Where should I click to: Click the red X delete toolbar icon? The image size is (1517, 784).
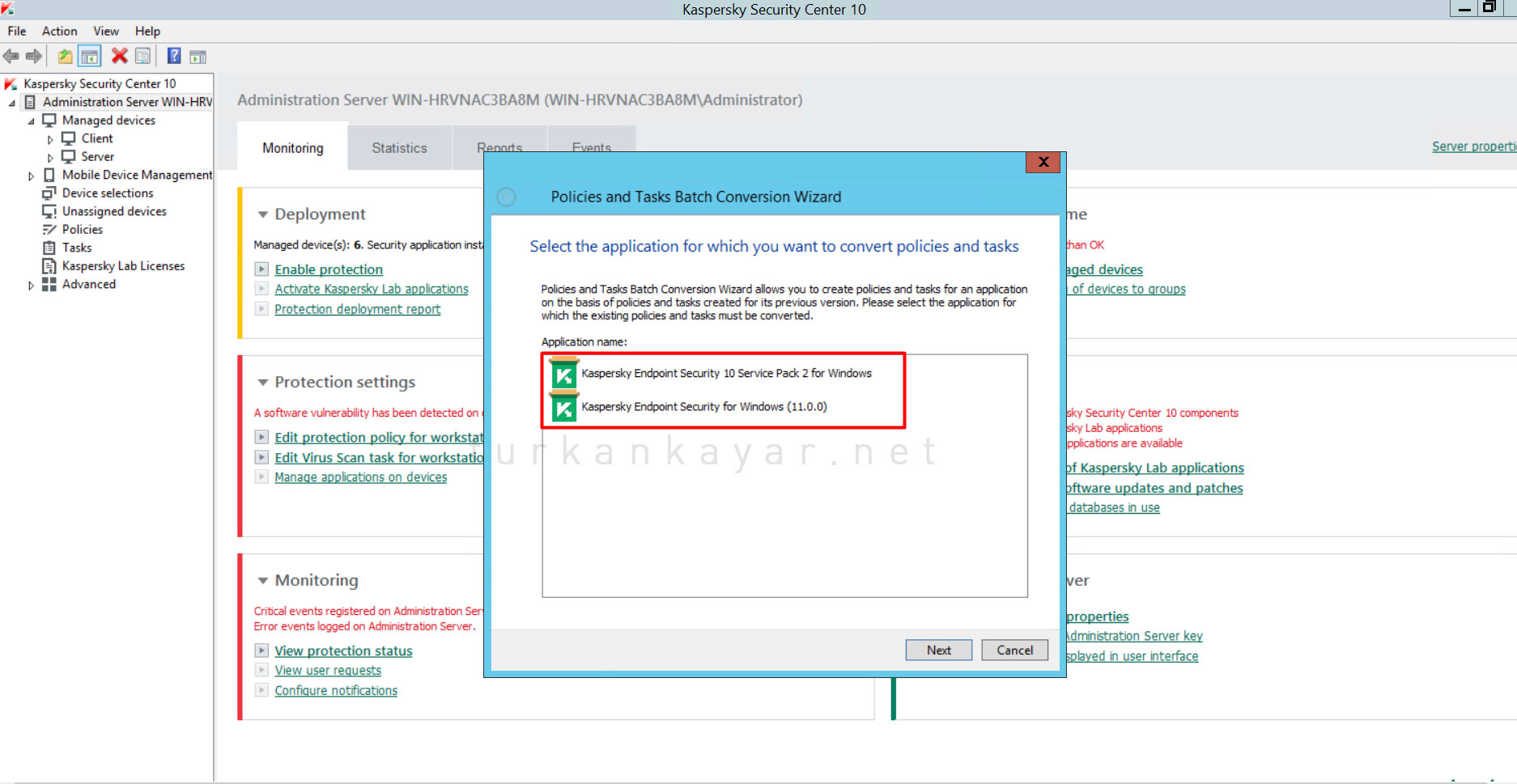point(119,56)
